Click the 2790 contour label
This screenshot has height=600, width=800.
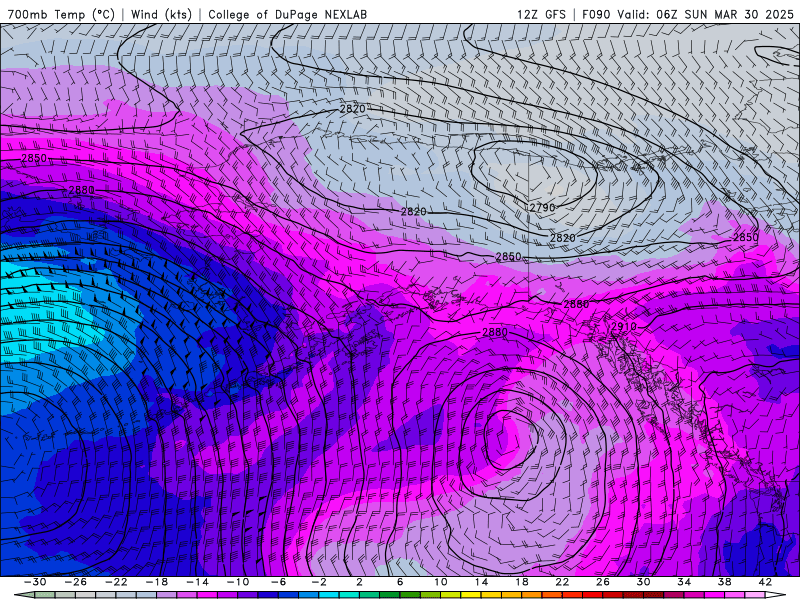click(542, 208)
